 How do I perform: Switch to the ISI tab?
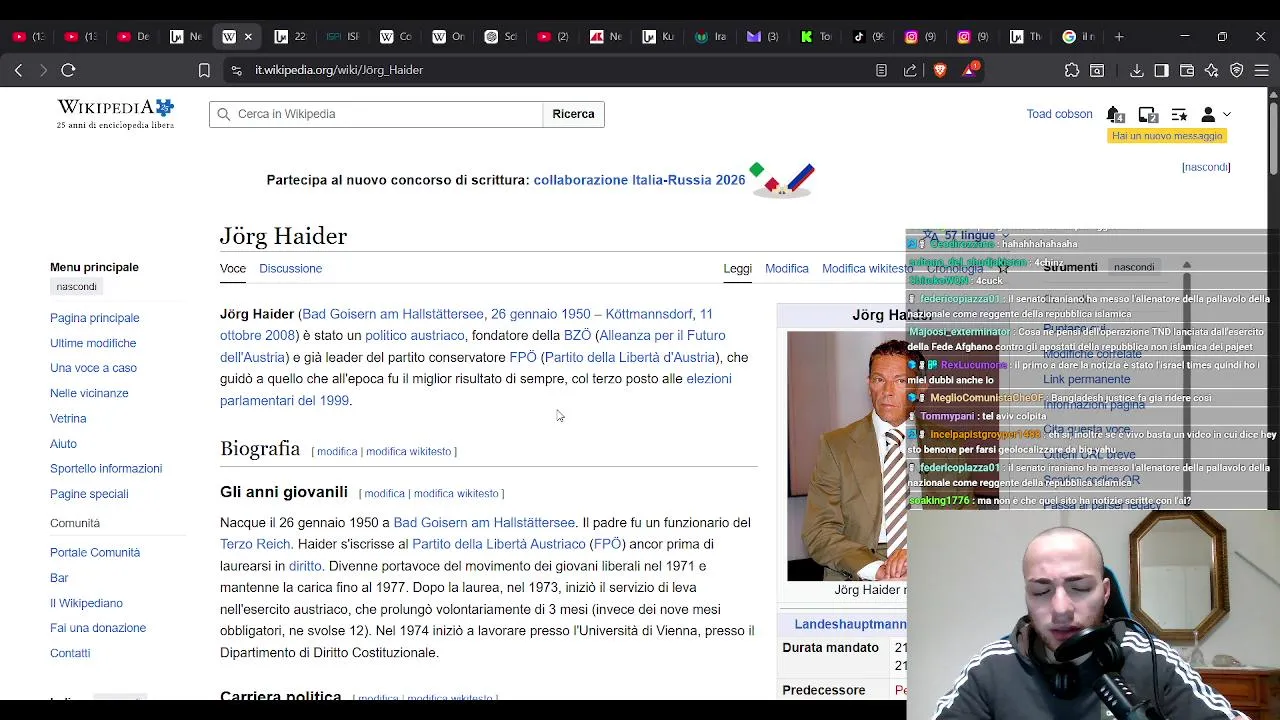click(x=342, y=36)
